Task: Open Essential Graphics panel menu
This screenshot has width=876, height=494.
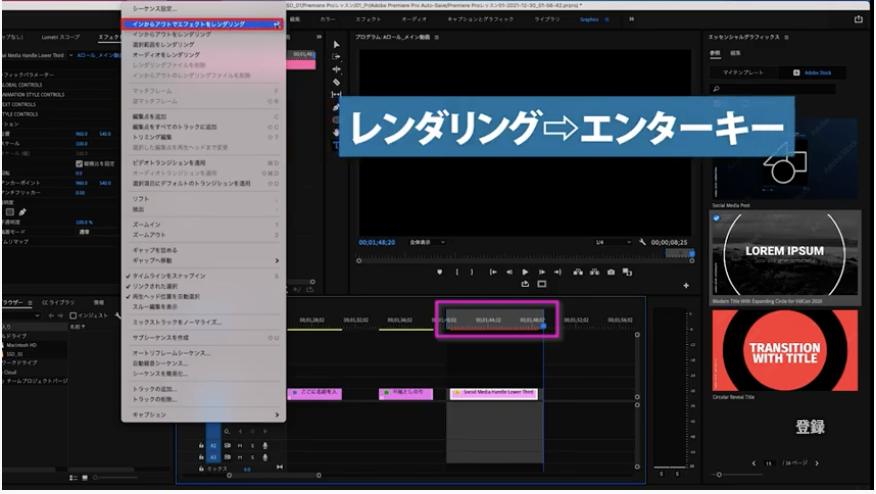Action: (787, 37)
